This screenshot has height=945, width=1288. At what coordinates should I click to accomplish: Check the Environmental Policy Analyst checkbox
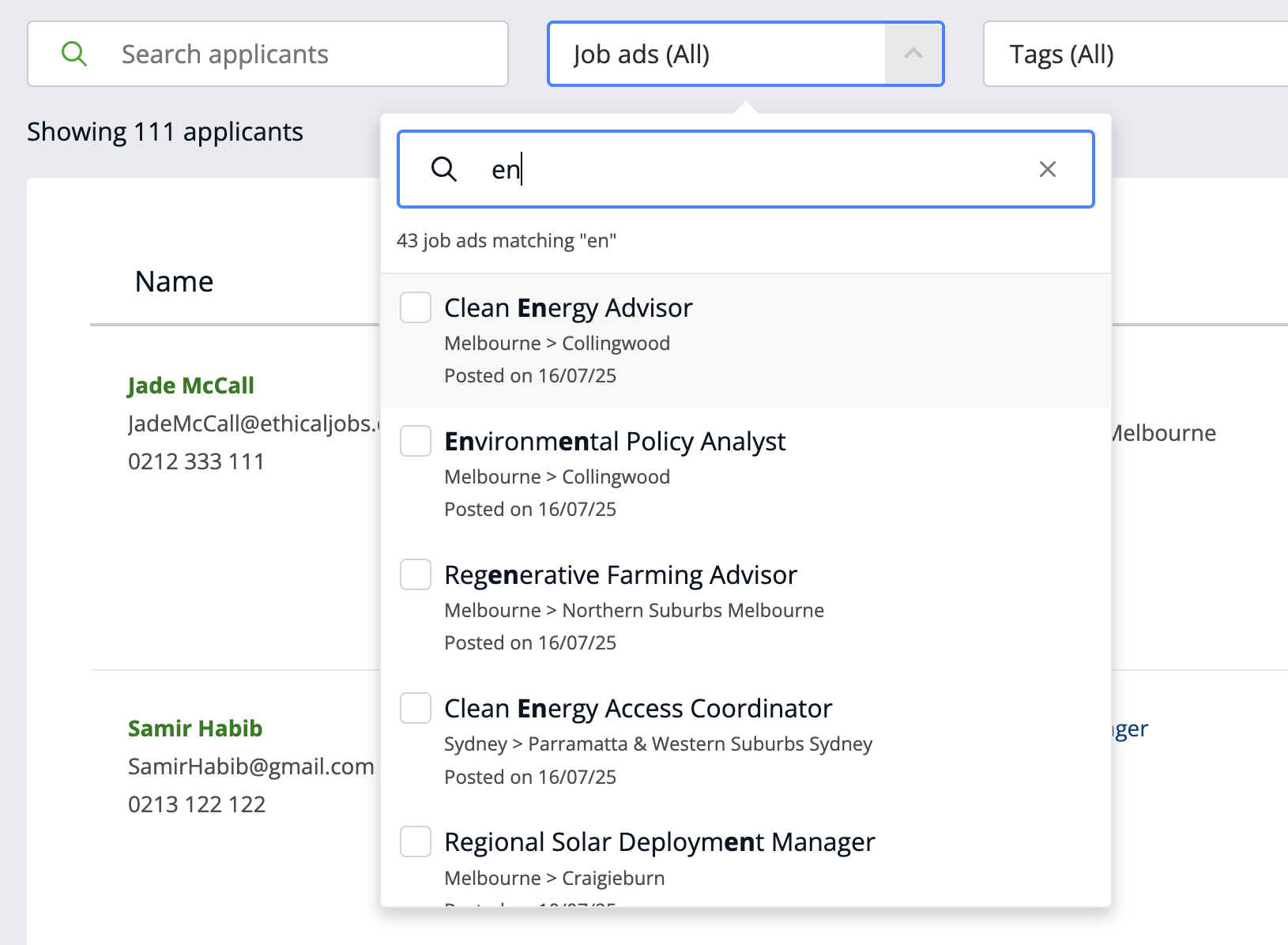click(416, 441)
